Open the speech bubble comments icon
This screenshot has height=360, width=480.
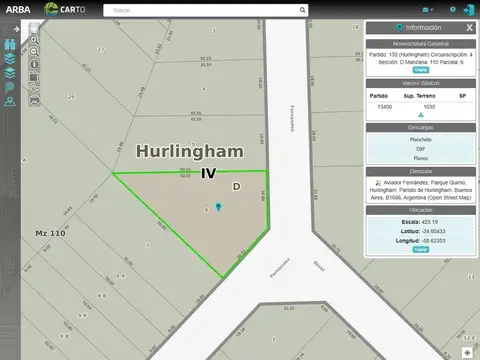click(x=10, y=87)
